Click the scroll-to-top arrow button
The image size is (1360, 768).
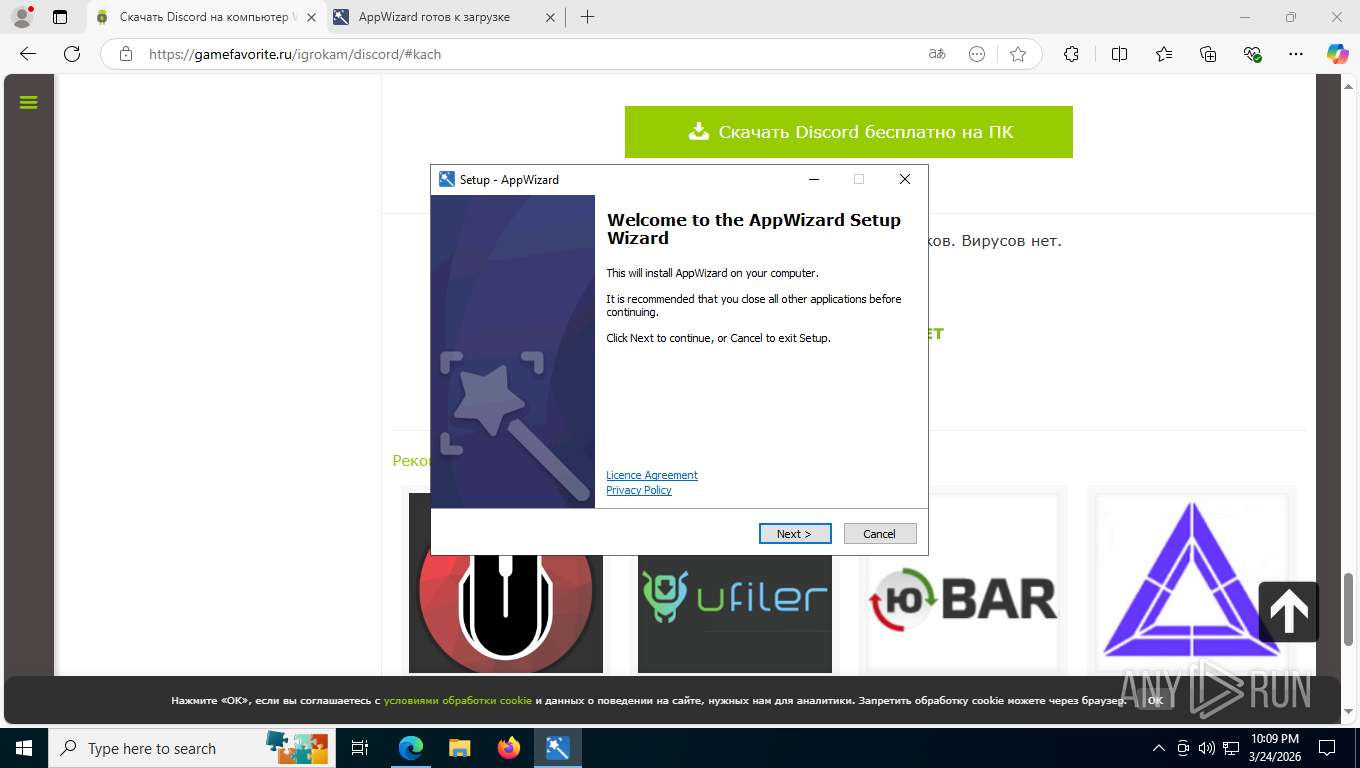tap(1289, 611)
